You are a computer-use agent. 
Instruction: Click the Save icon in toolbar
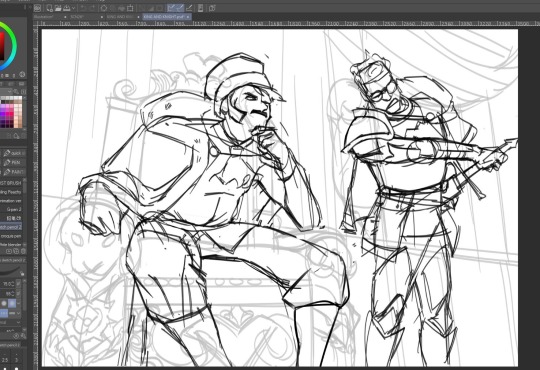(66, 8)
